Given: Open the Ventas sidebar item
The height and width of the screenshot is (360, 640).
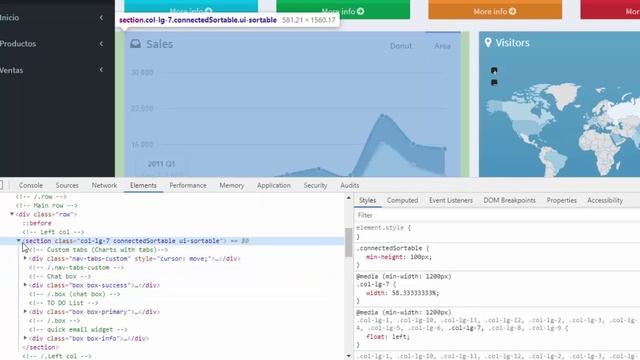Looking at the screenshot, I should coord(11,70).
